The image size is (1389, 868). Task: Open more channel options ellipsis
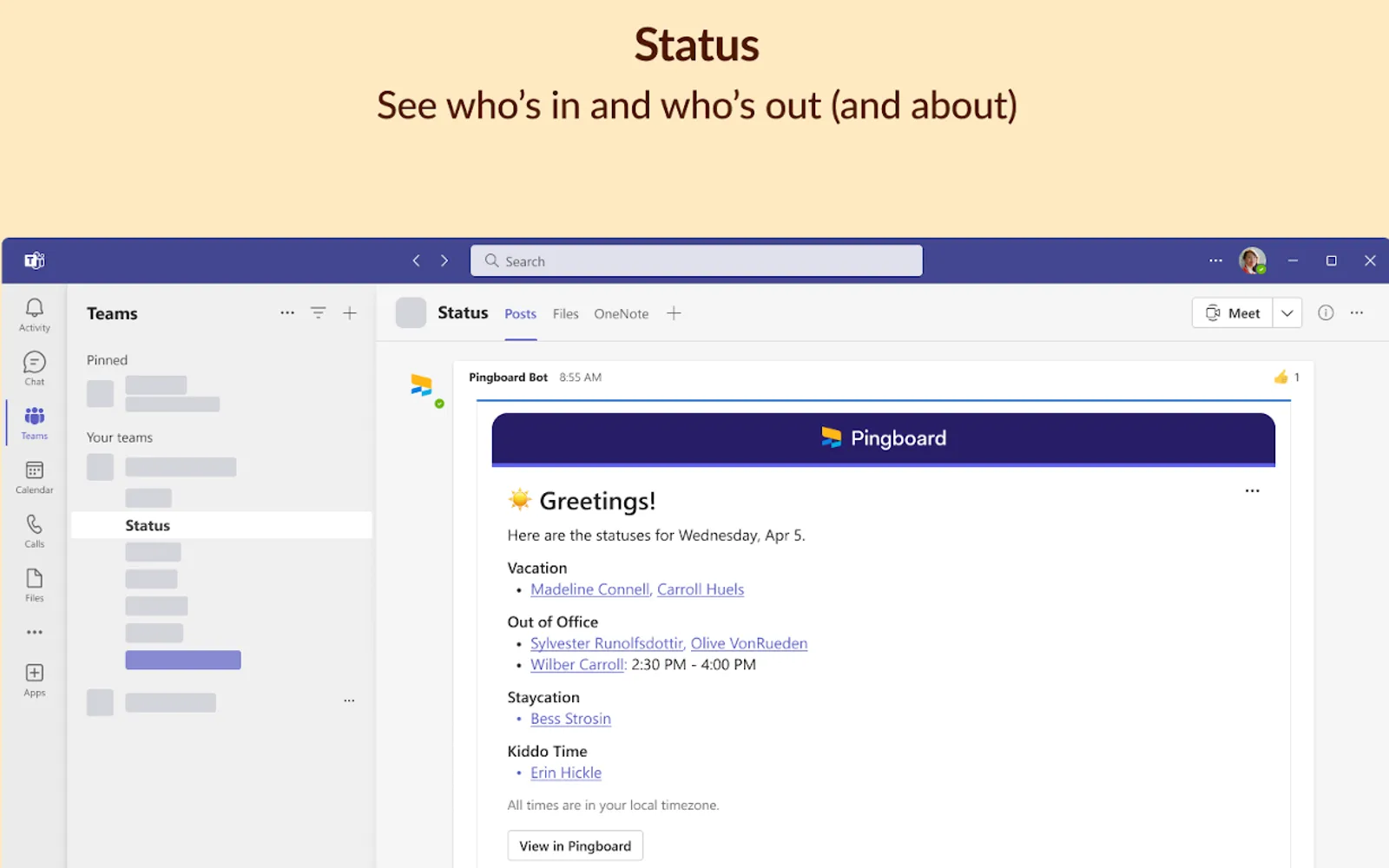click(x=1357, y=312)
